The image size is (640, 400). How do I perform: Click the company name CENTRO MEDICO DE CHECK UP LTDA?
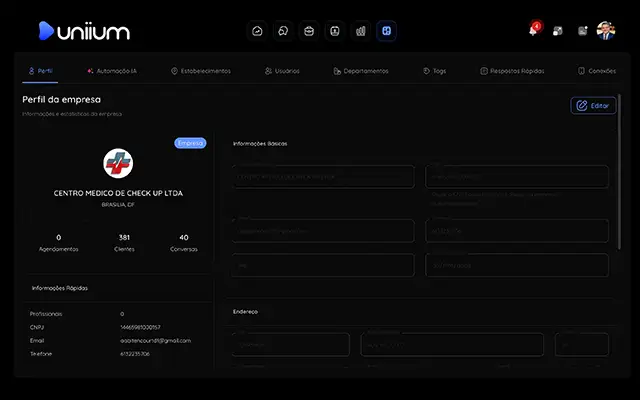(118, 193)
